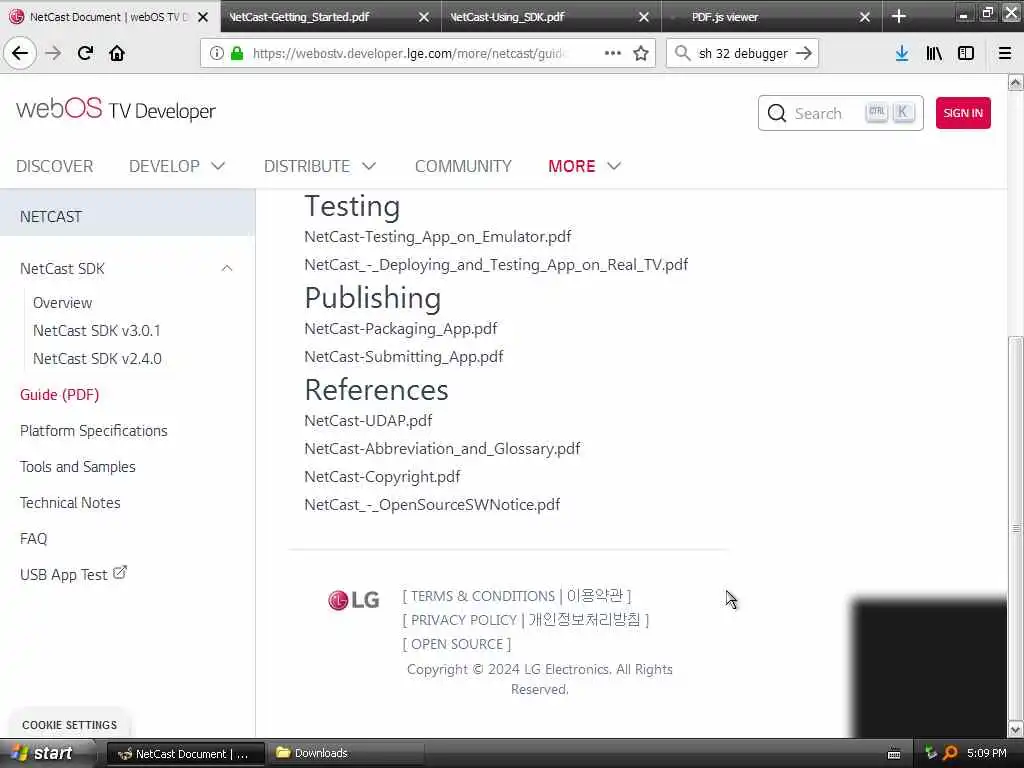Click the orange magnifier tray icon

pyautogui.click(x=950, y=753)
